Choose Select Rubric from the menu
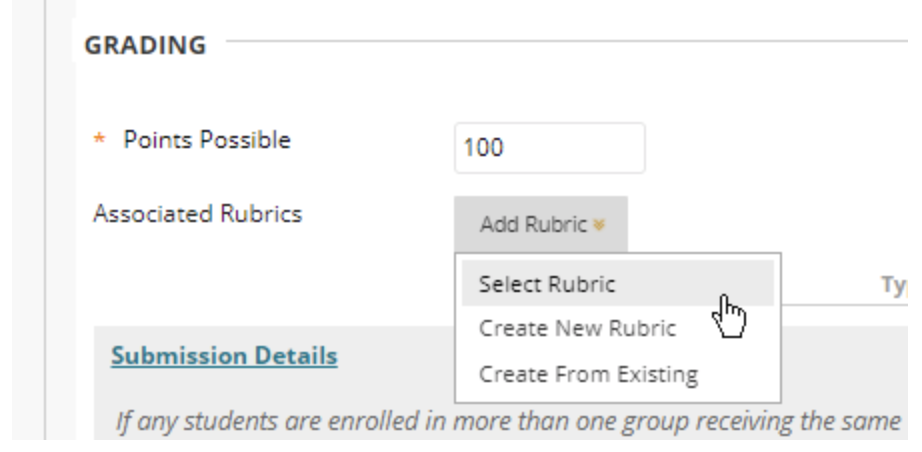 (547, 284)
